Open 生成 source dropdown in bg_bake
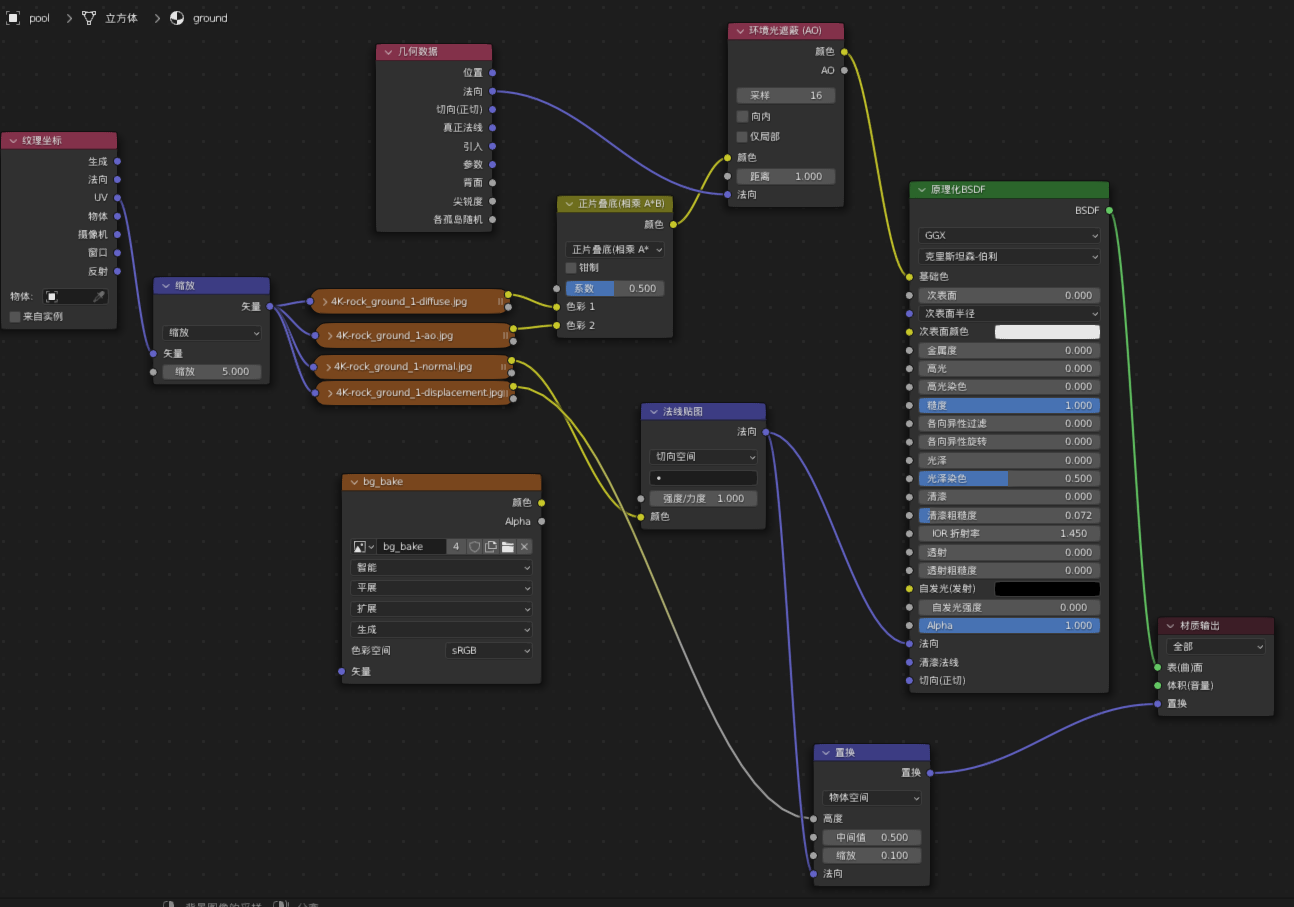The width and height of the screenshot is (1294, 907). pyautogui.click(x=441, y=629)
